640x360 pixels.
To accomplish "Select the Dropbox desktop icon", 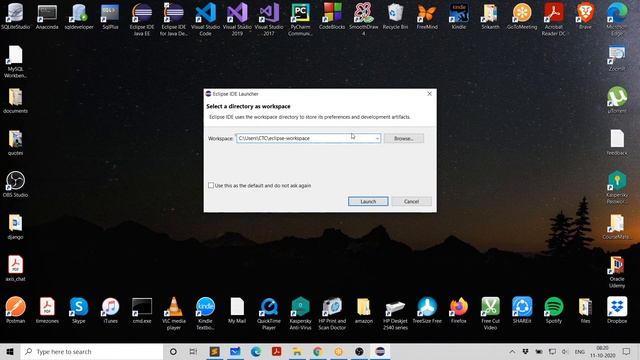I will point(617,310).
